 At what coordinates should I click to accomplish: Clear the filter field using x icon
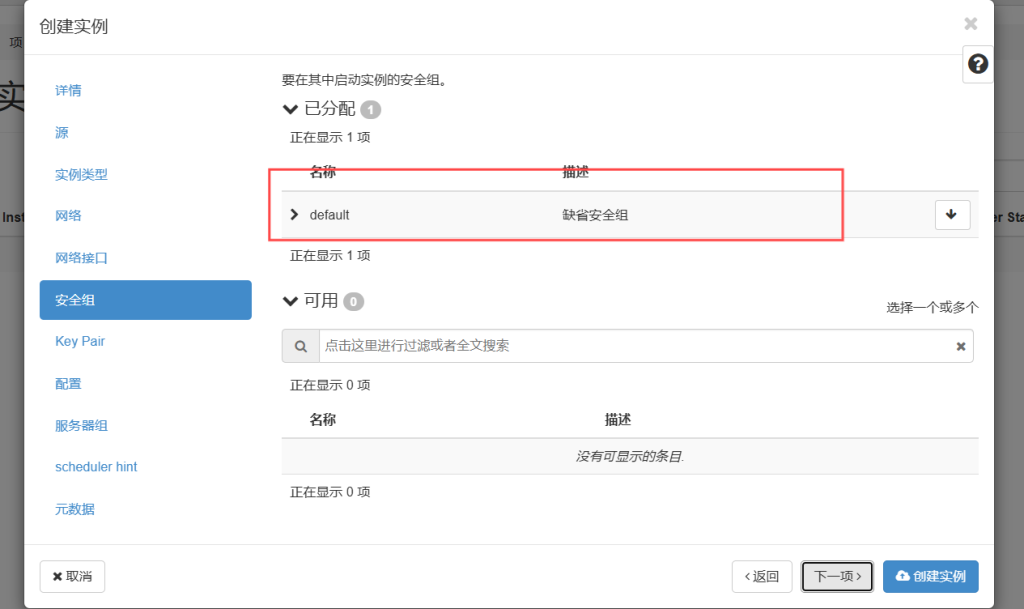pos(961,346)
